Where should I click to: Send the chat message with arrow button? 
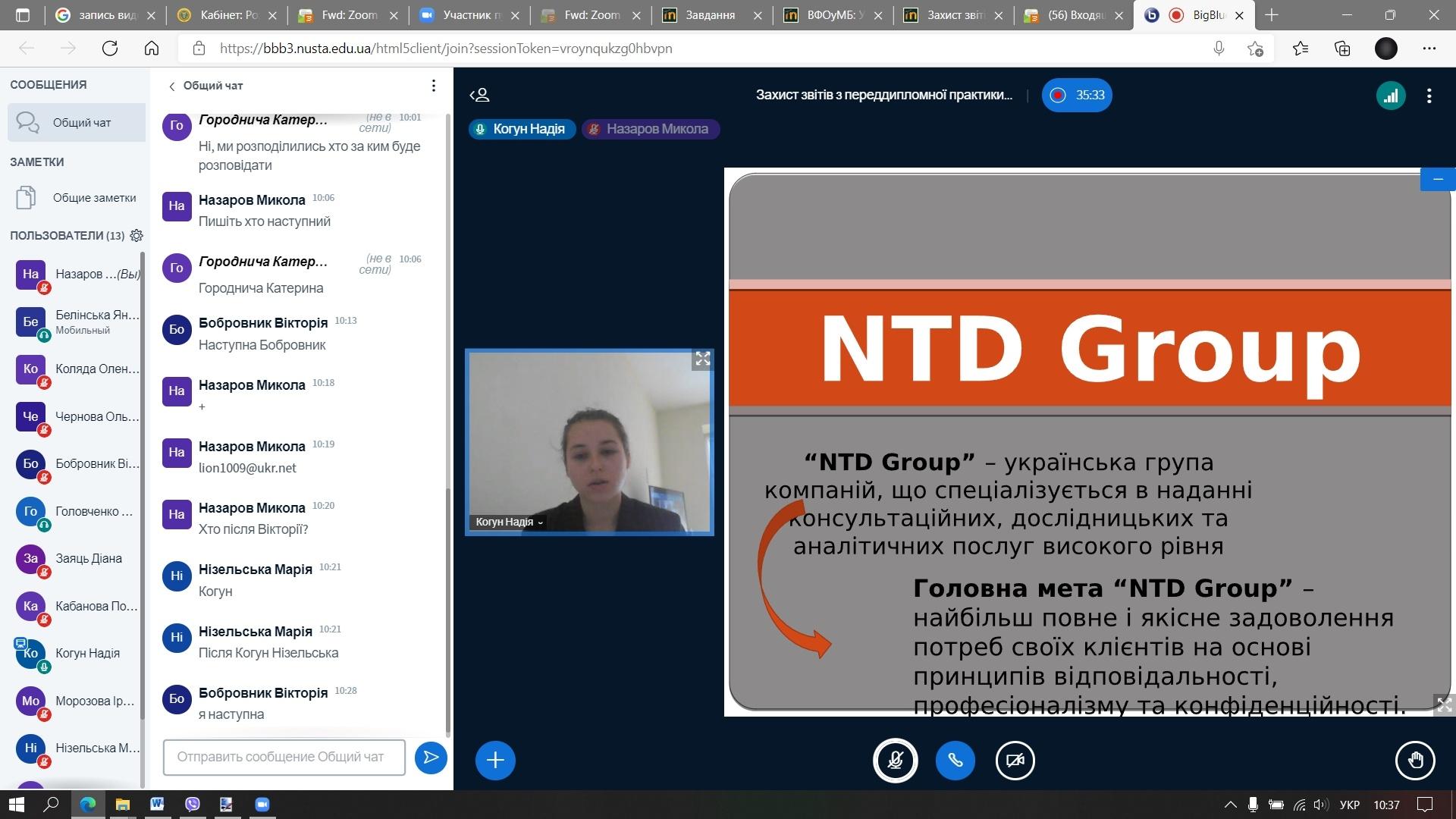[x=431, y=757]
